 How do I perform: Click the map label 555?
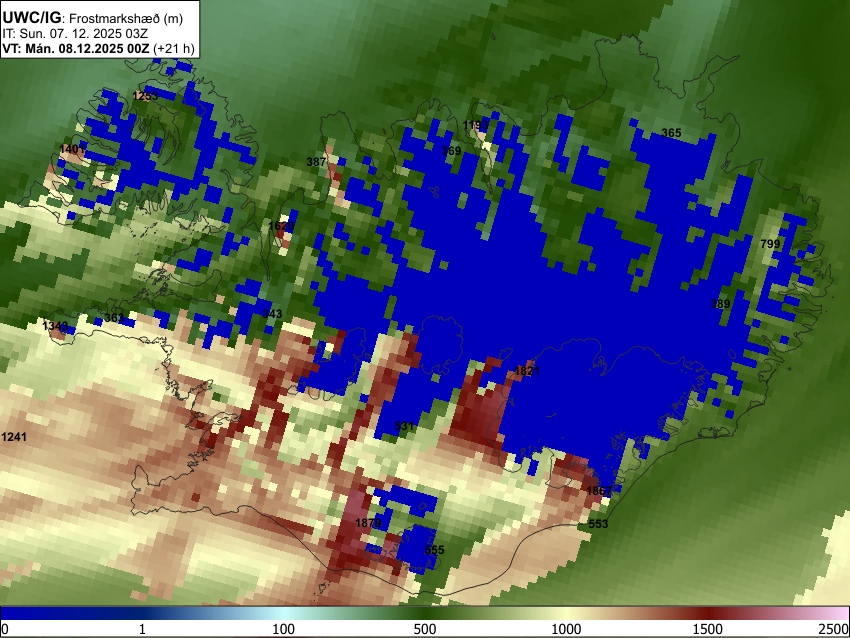pos(434,550)
